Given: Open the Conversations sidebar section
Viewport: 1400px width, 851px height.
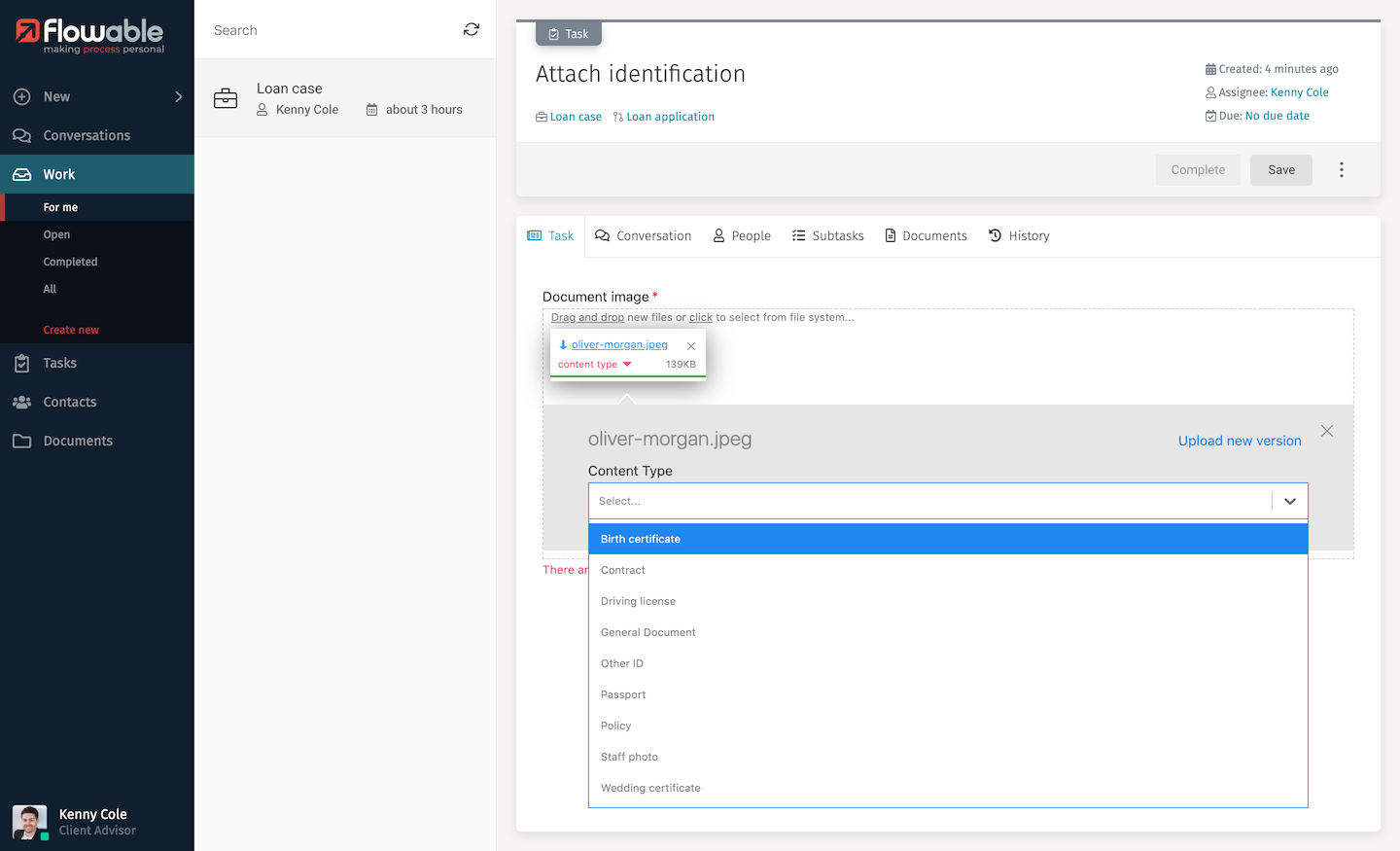Looking at the screenshot, I should 87,135.
